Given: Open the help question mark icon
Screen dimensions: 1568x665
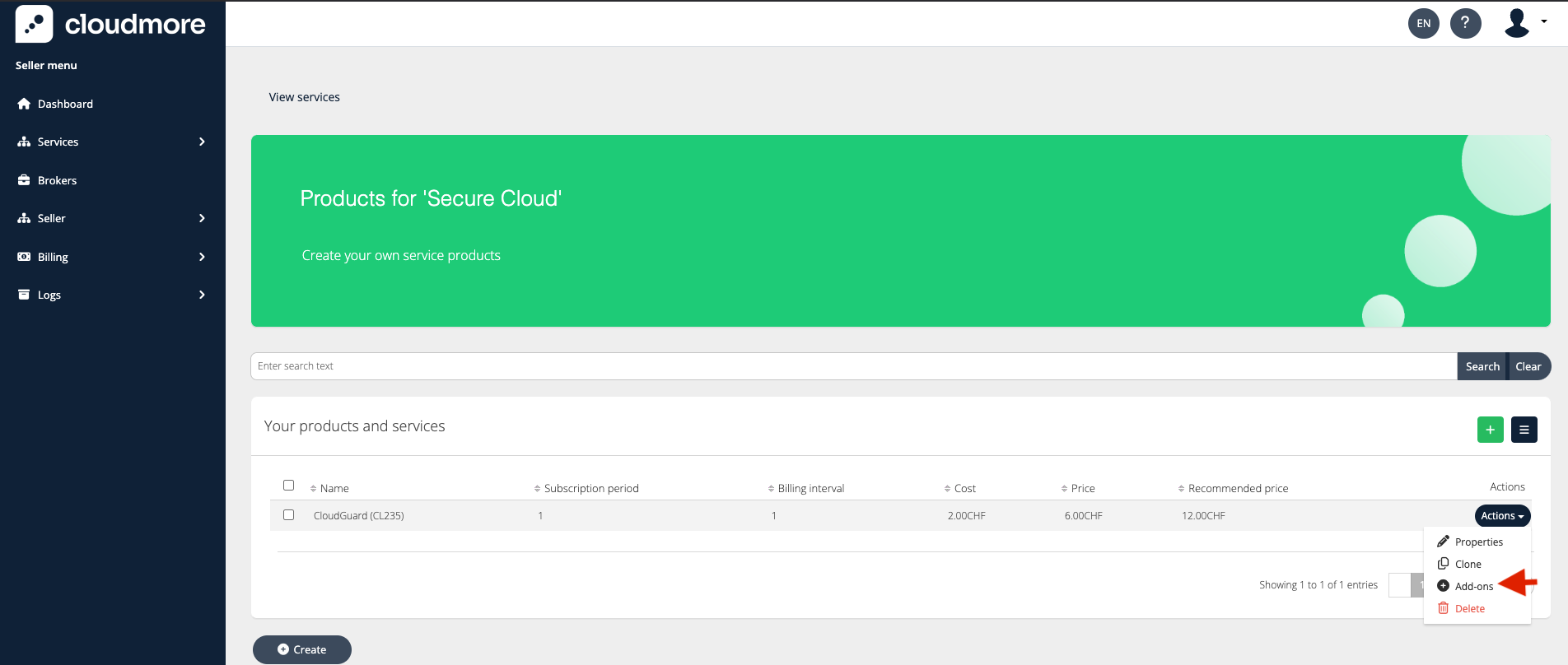Looking at the screenshot, I should (x=1465, y=23).
